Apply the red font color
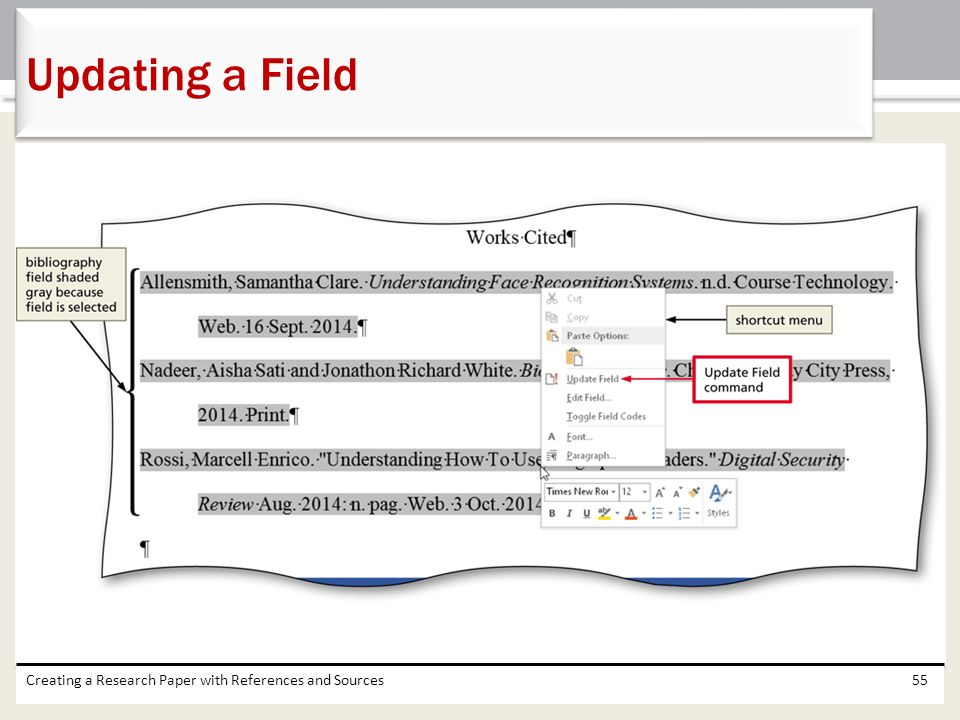 click(631, 513)
